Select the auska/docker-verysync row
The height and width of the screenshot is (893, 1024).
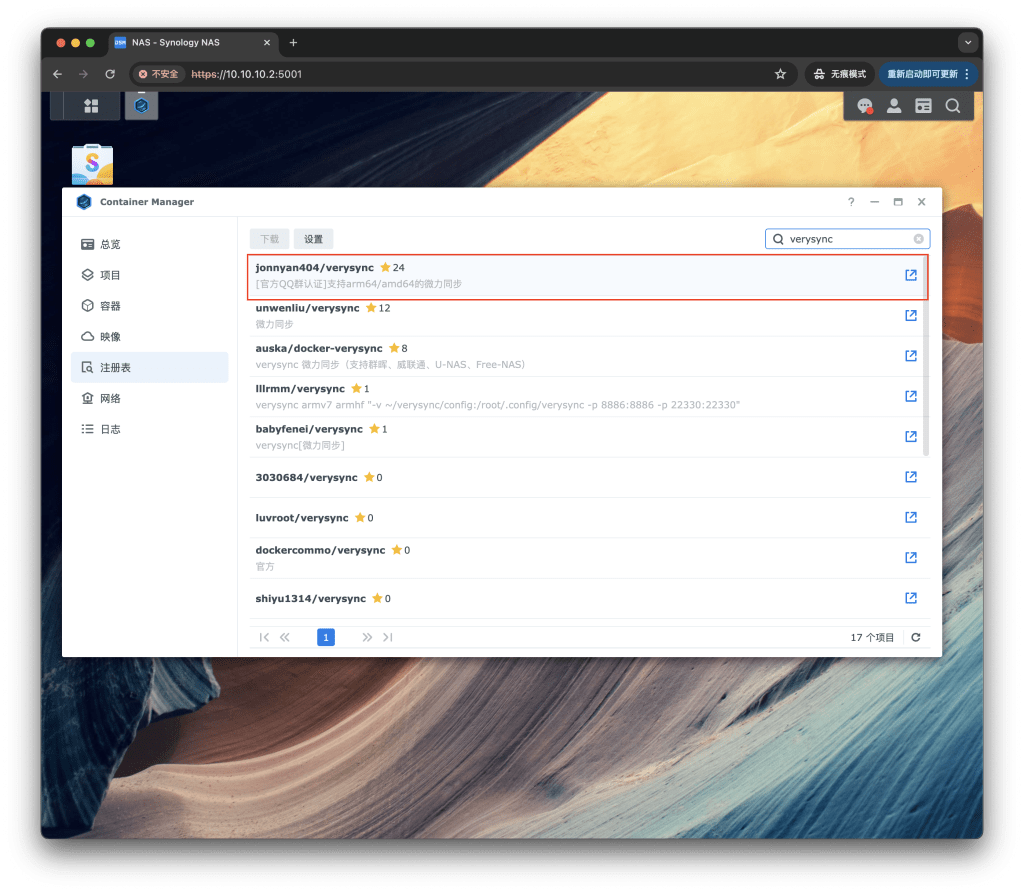586,357
